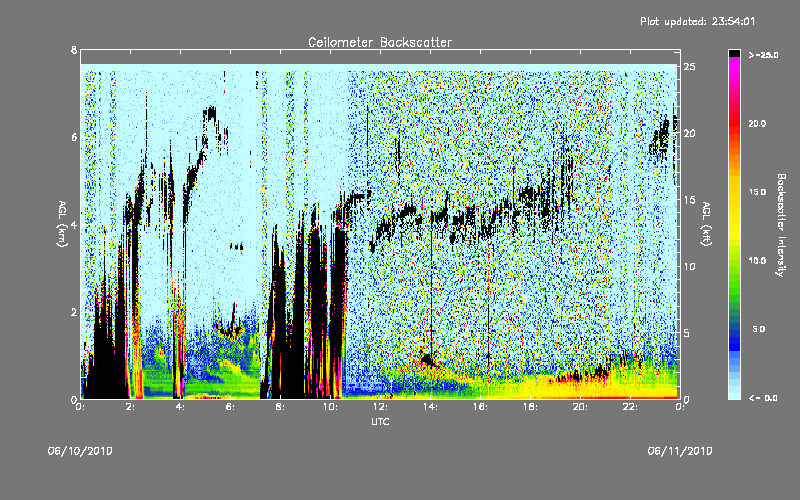Click the "Ceilometer Backscatter" plot title

380,42
